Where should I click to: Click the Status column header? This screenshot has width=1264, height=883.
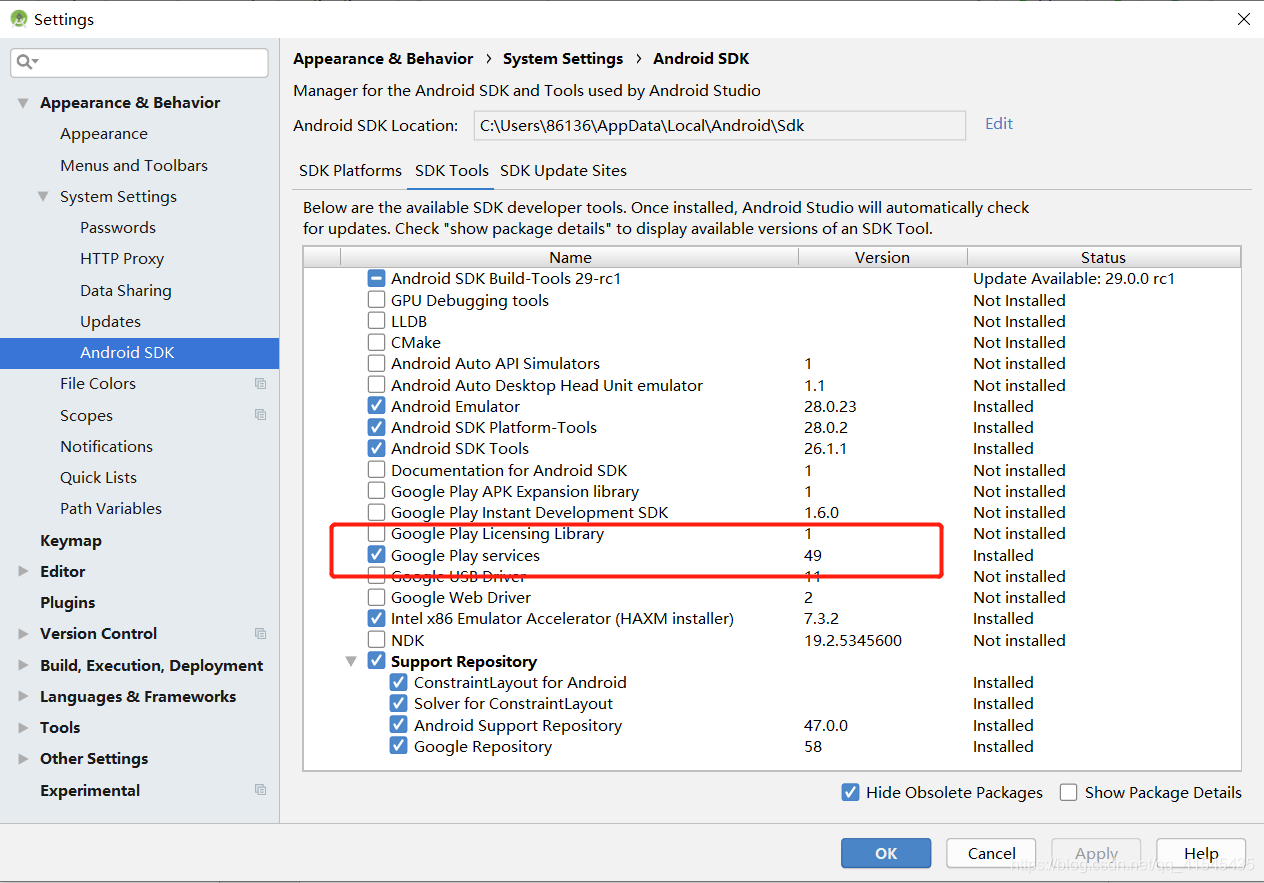pos(1103,258)
